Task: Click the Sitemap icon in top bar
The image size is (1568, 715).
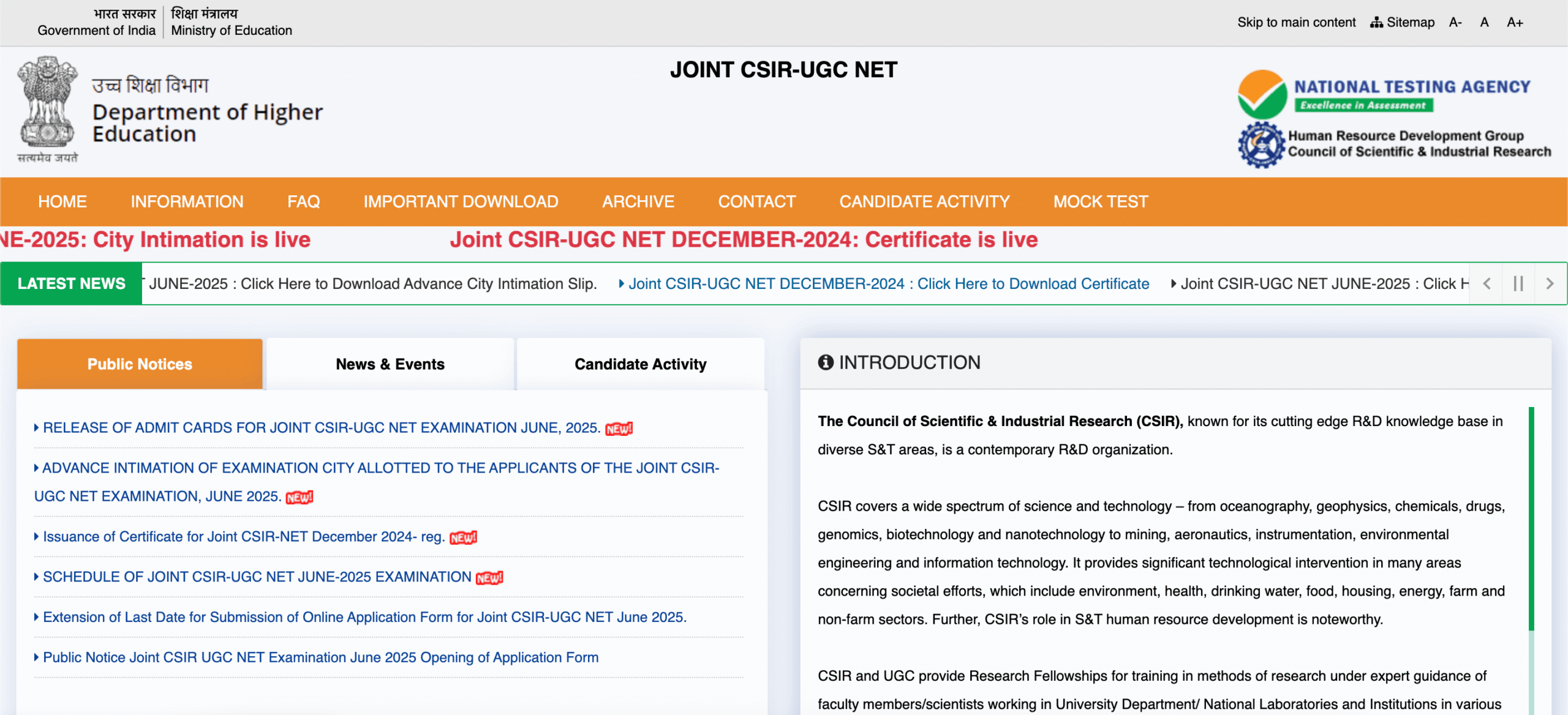Action: tap(1376, 23)
